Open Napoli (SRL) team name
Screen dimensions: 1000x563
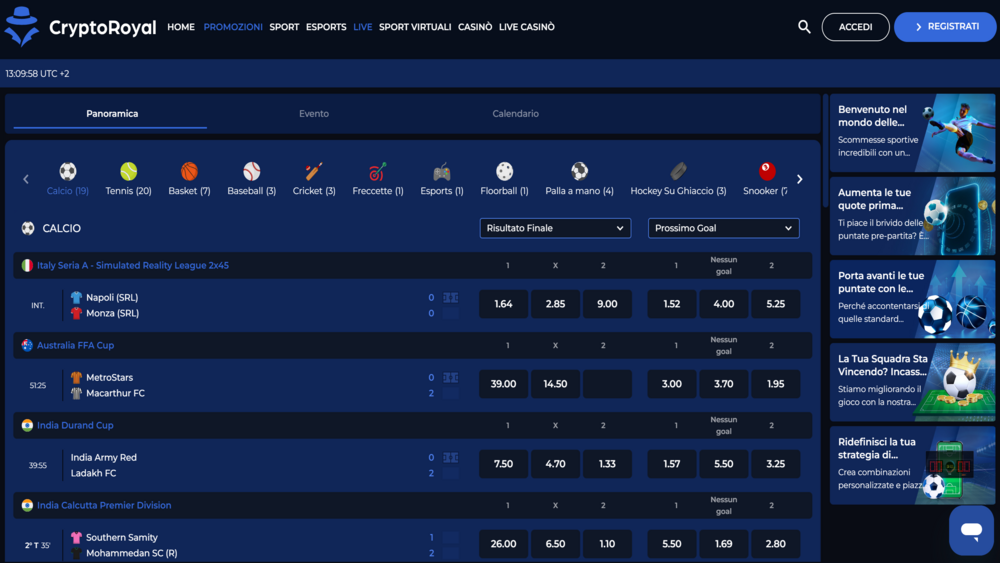click(112, 297)
